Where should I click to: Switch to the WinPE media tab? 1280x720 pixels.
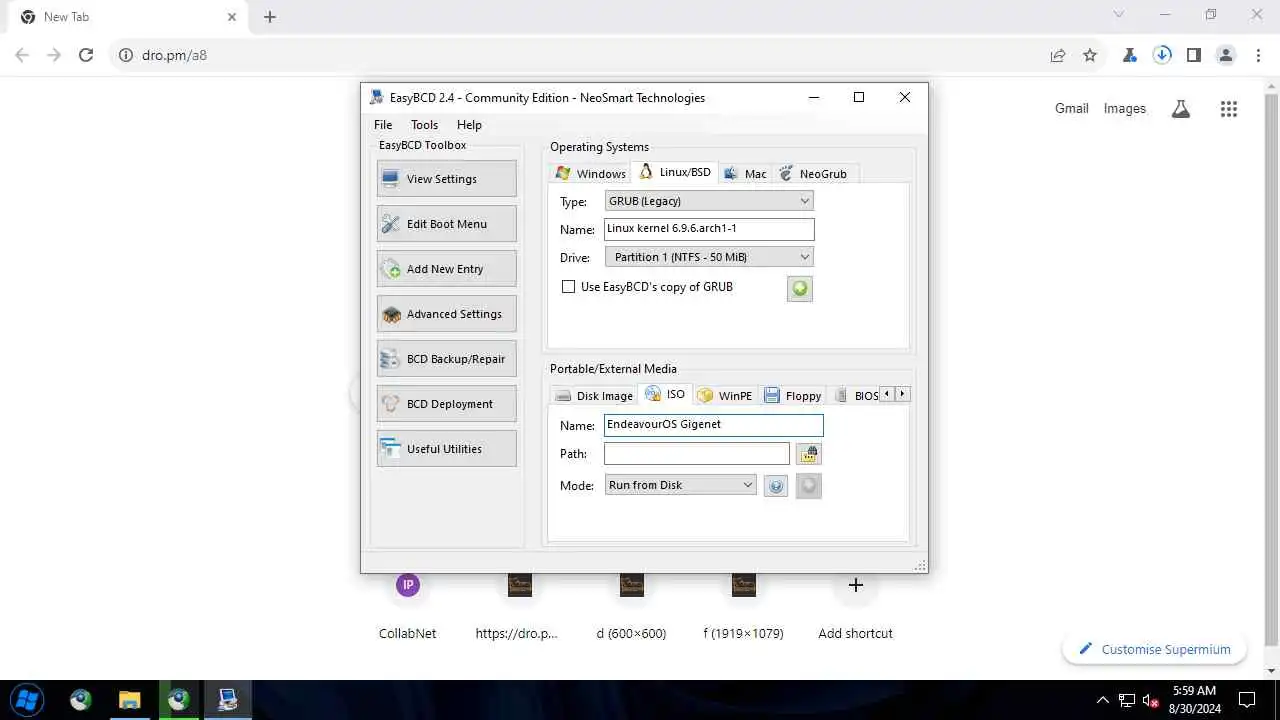[725, 396]
